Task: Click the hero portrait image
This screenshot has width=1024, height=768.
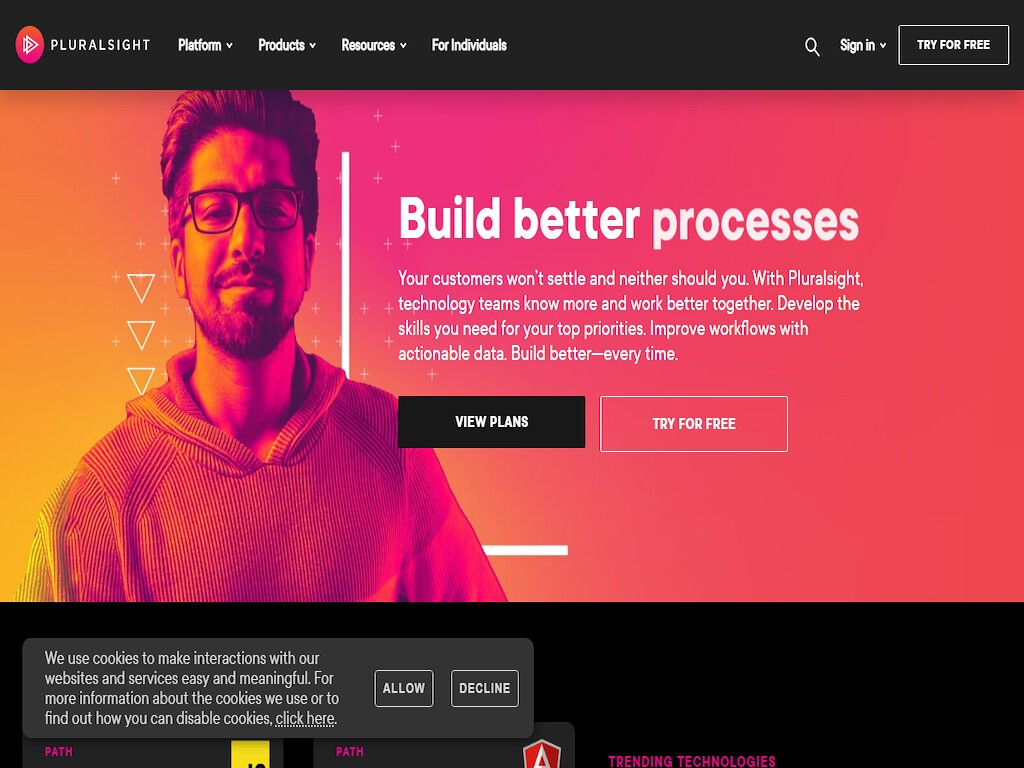Action: (255, 346)
